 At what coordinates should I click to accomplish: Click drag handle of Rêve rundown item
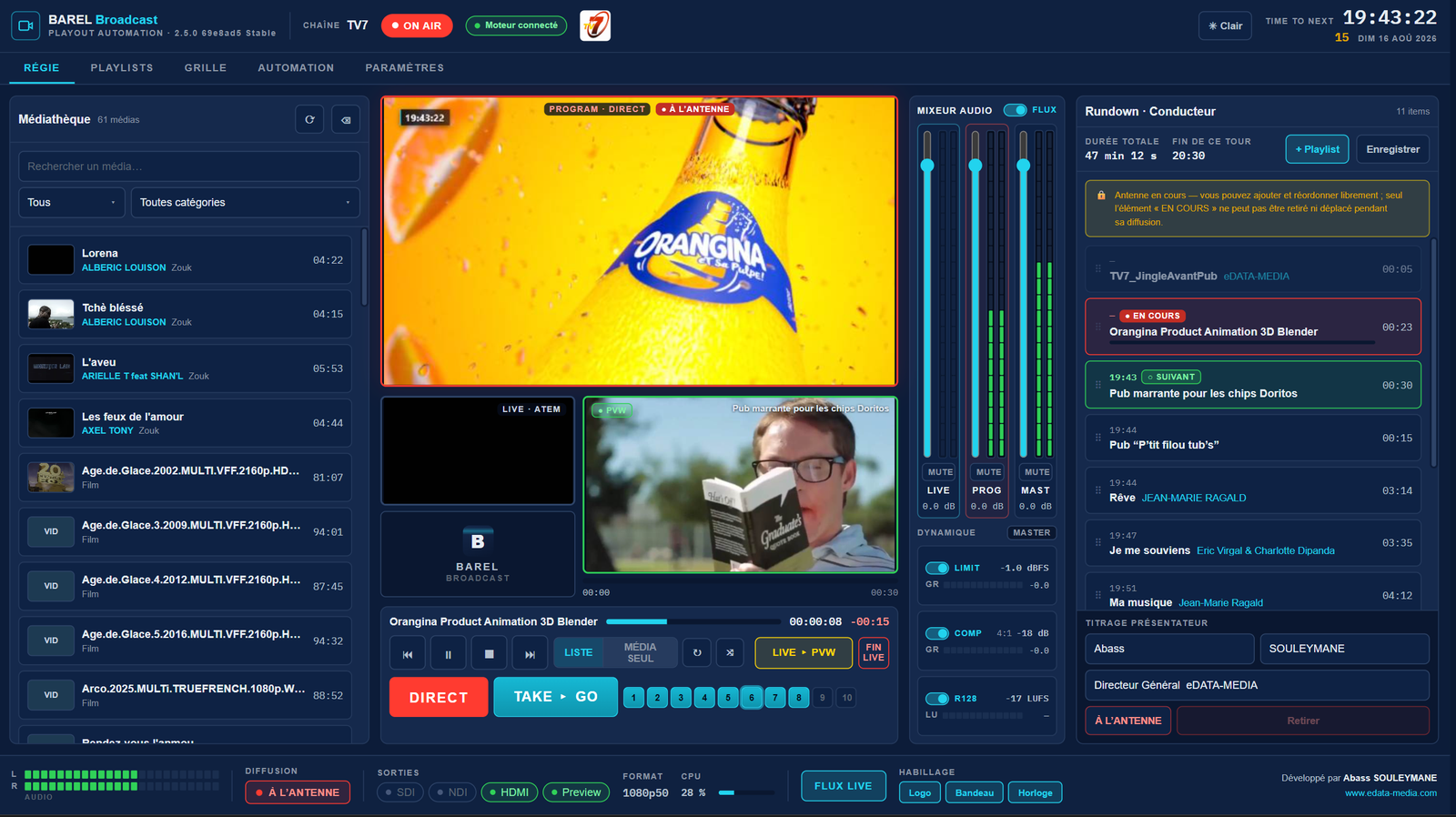[x=1098, y=490]
